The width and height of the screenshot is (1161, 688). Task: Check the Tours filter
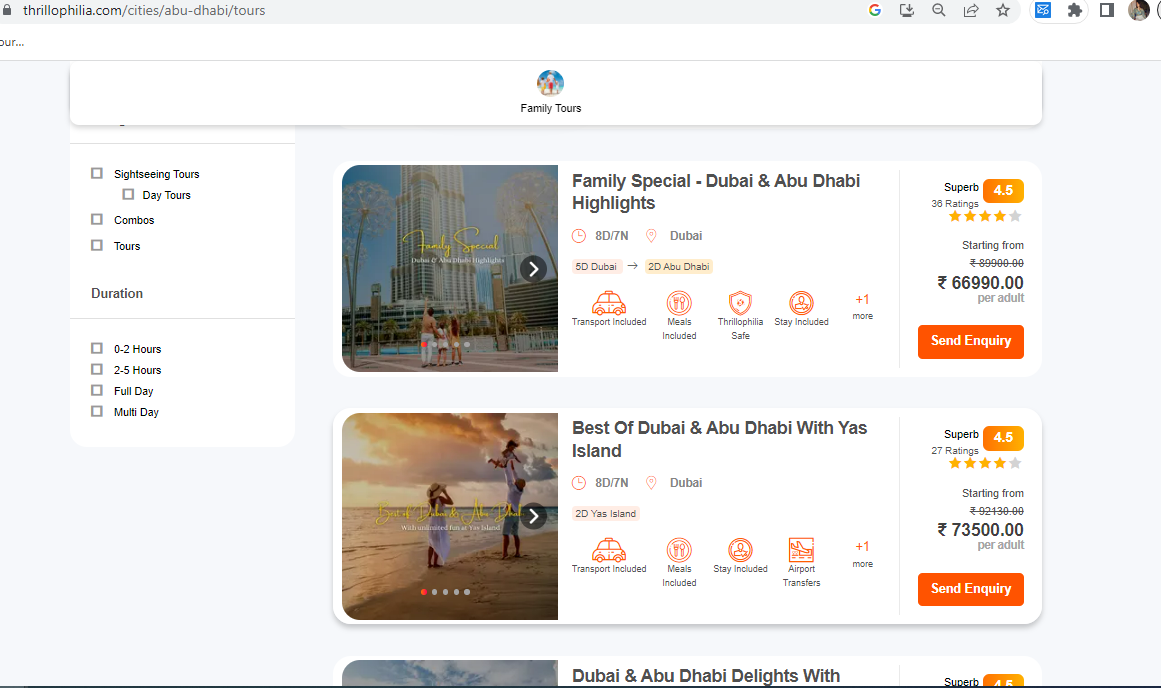97,245
